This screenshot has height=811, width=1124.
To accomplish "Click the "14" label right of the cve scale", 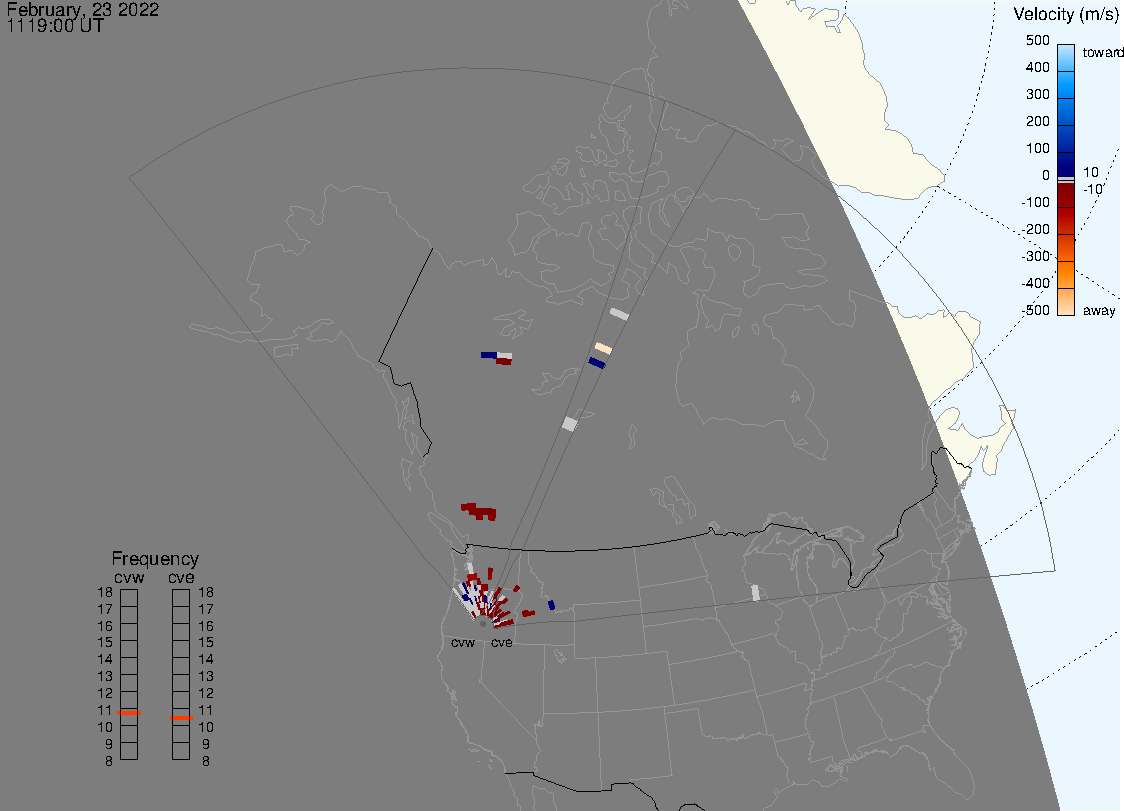I will click(x=206, y=660).
